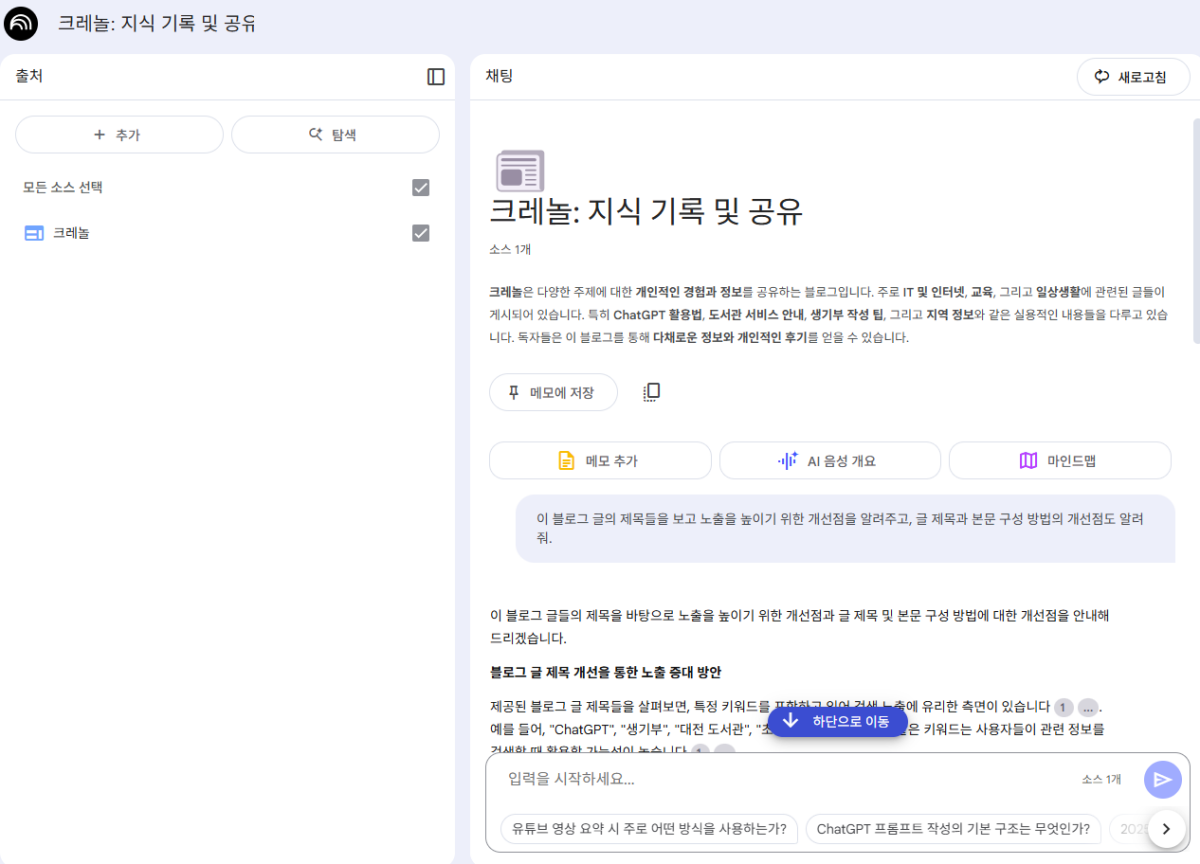The width and height of the screenshot is (1200, 864).
Task: Click the 하단으로 이동 button
Action: point(837,721)
